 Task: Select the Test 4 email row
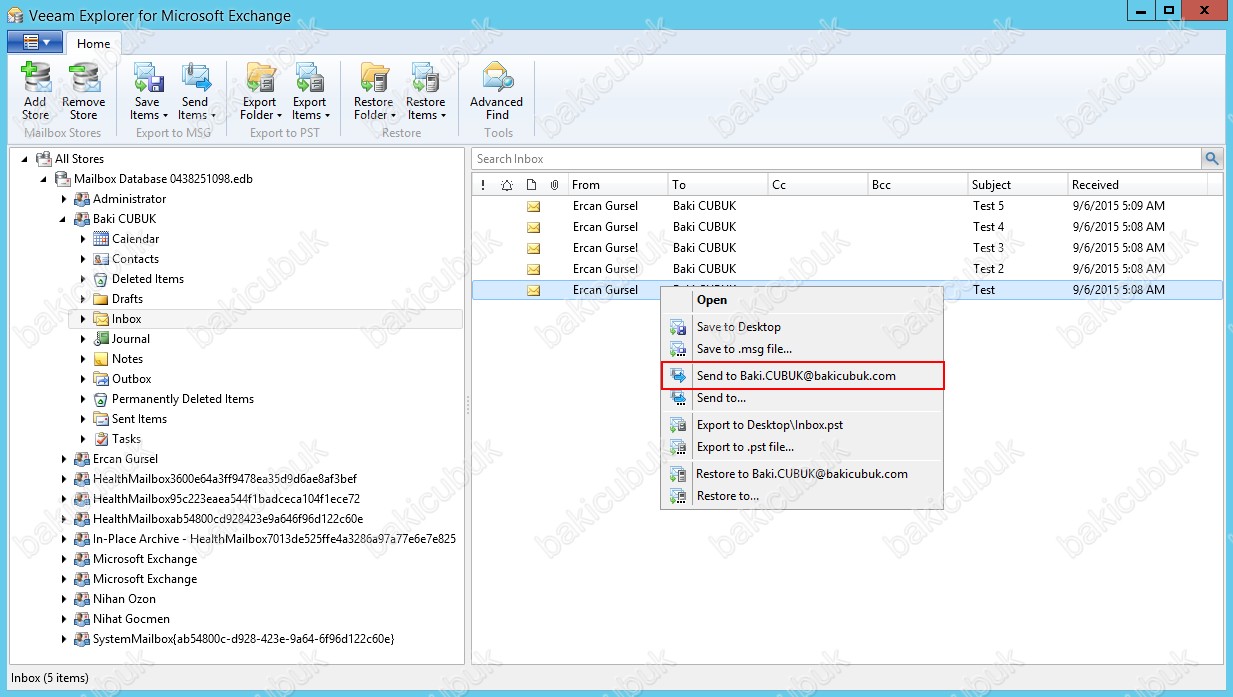847,227
